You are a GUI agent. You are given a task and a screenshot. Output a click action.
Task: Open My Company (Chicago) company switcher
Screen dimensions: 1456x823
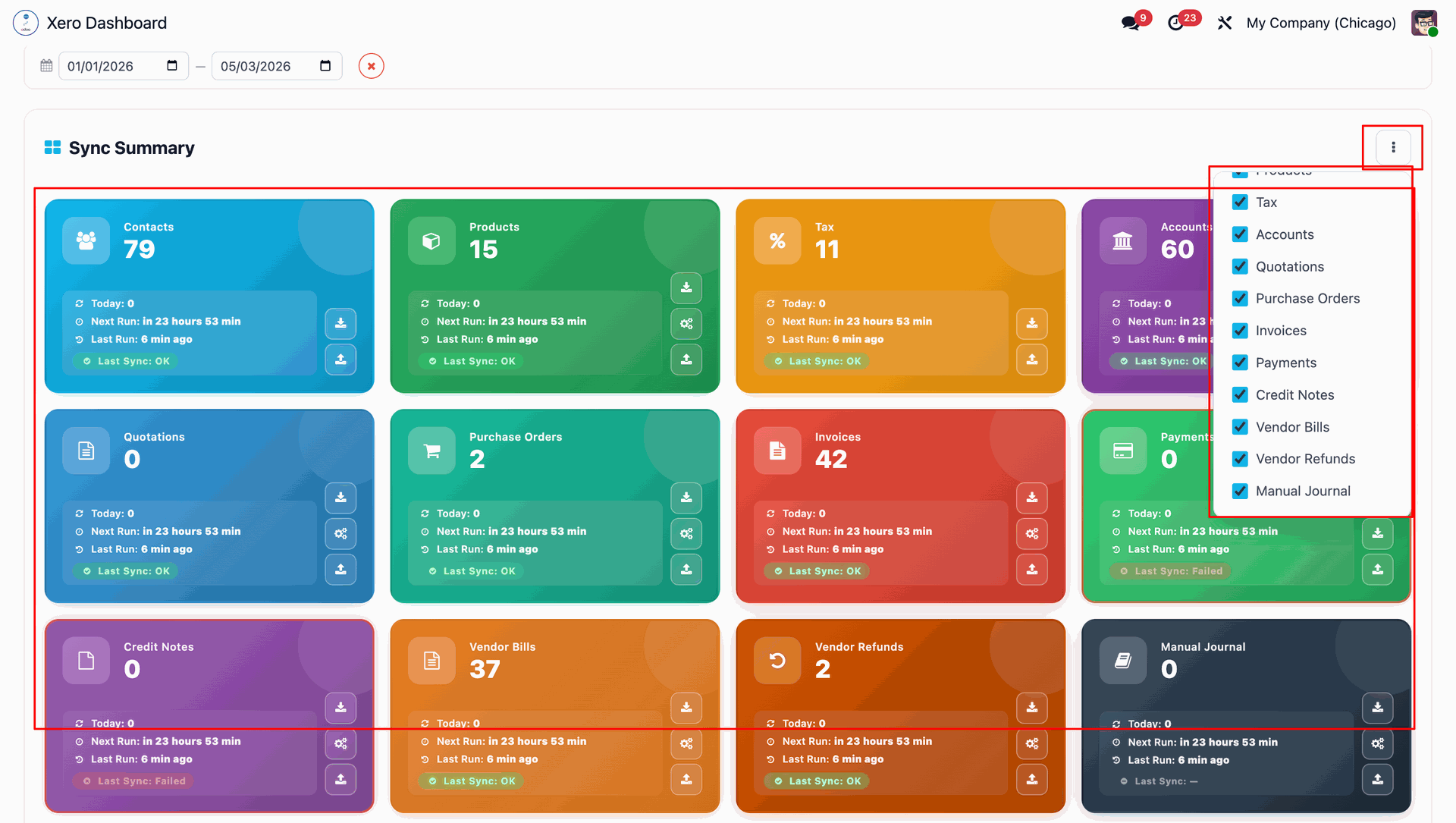click(x=1320, y=23)
